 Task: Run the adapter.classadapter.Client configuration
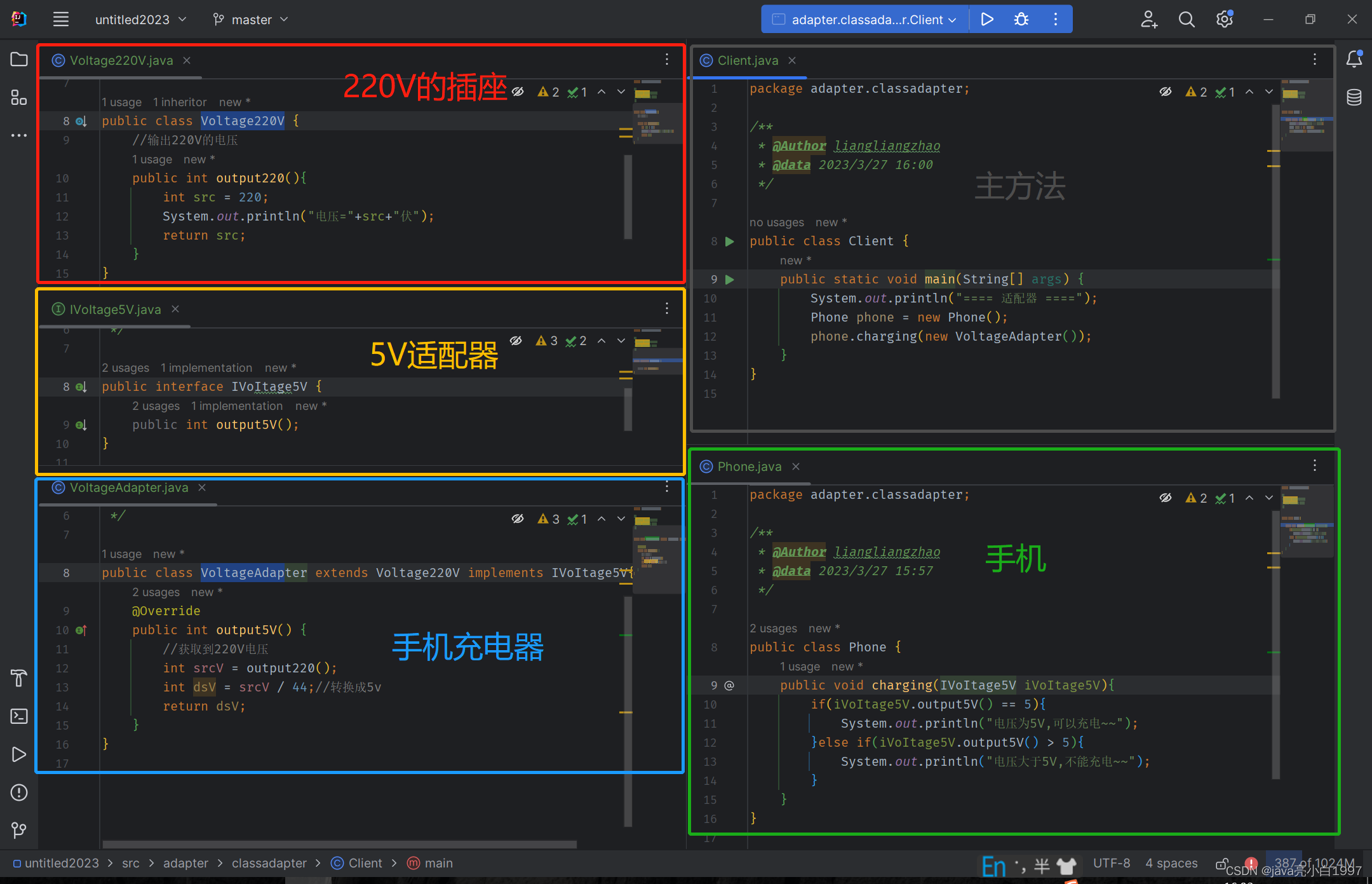986,19
